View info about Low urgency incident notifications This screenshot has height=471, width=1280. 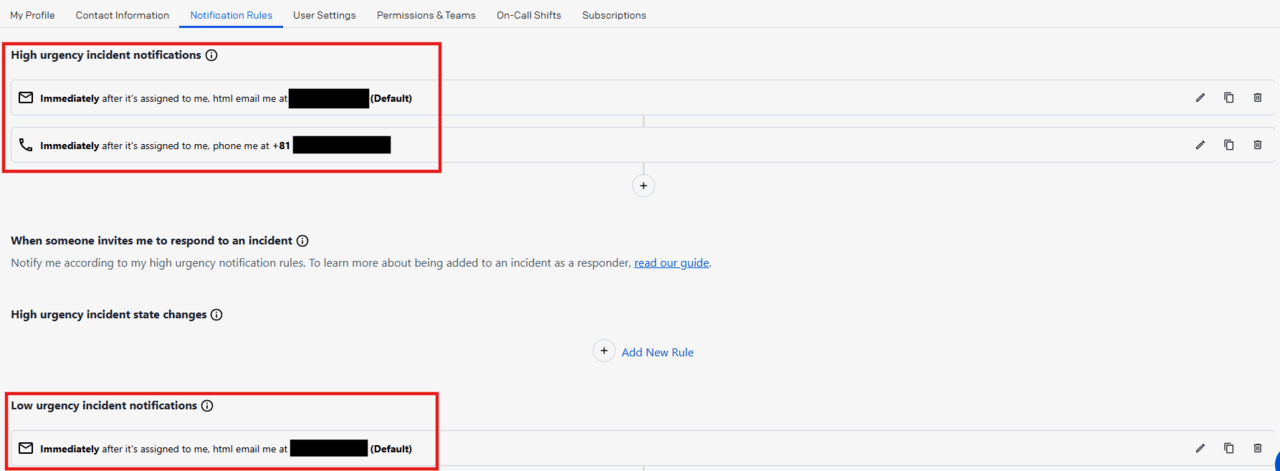[x=207, y=406]
